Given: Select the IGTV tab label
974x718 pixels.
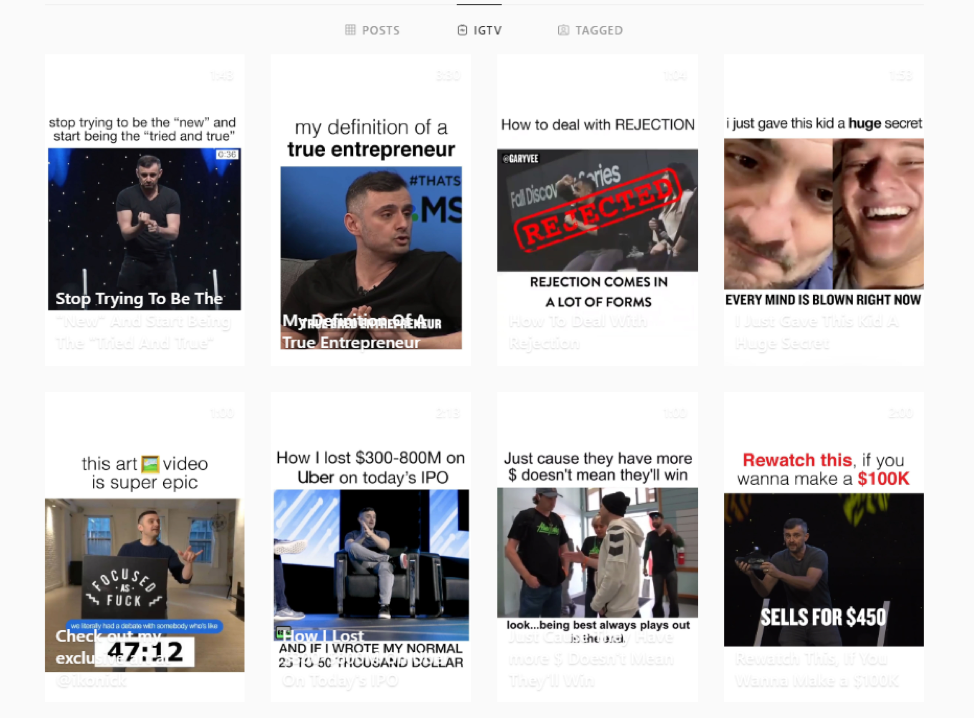Looking at the screenshot, I should (x=488, y=30).
